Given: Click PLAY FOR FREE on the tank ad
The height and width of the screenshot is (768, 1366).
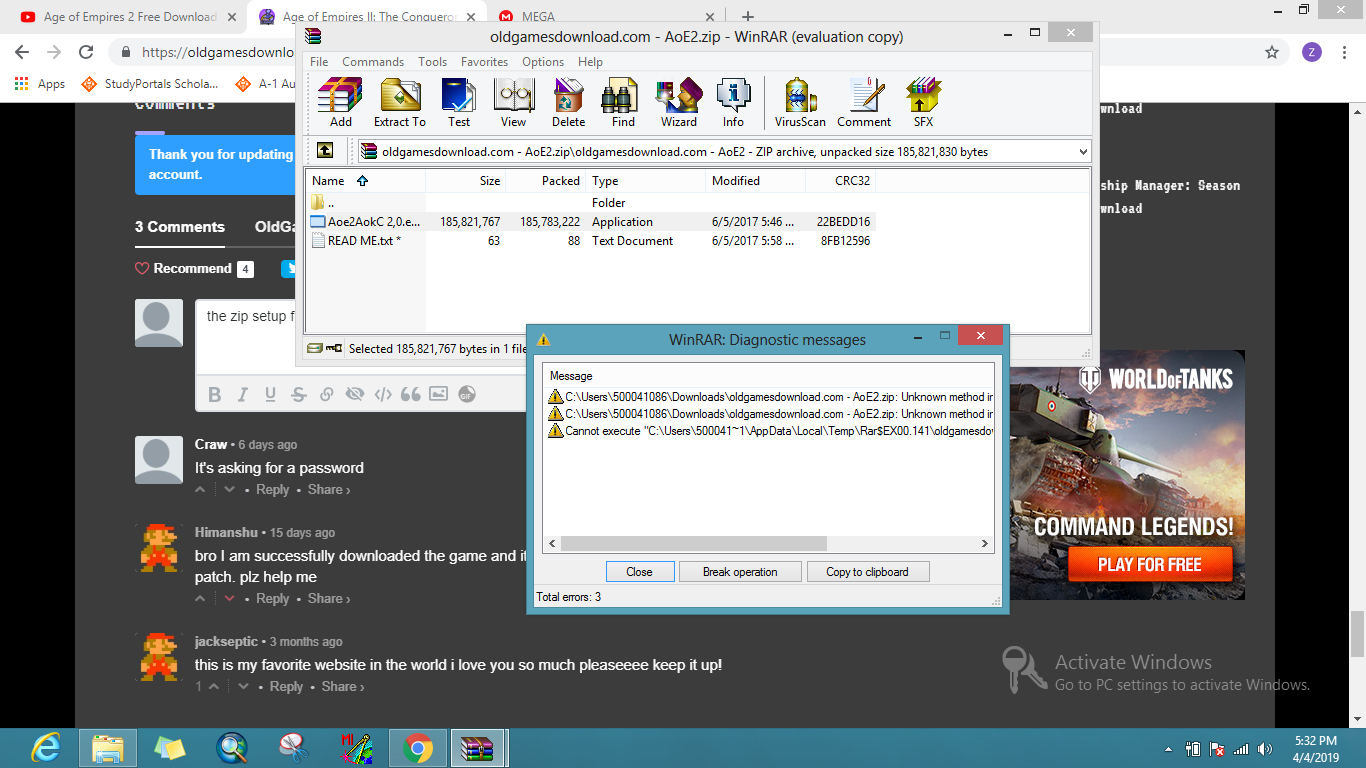Looking at the screenshot, I should coord(1149,565).
